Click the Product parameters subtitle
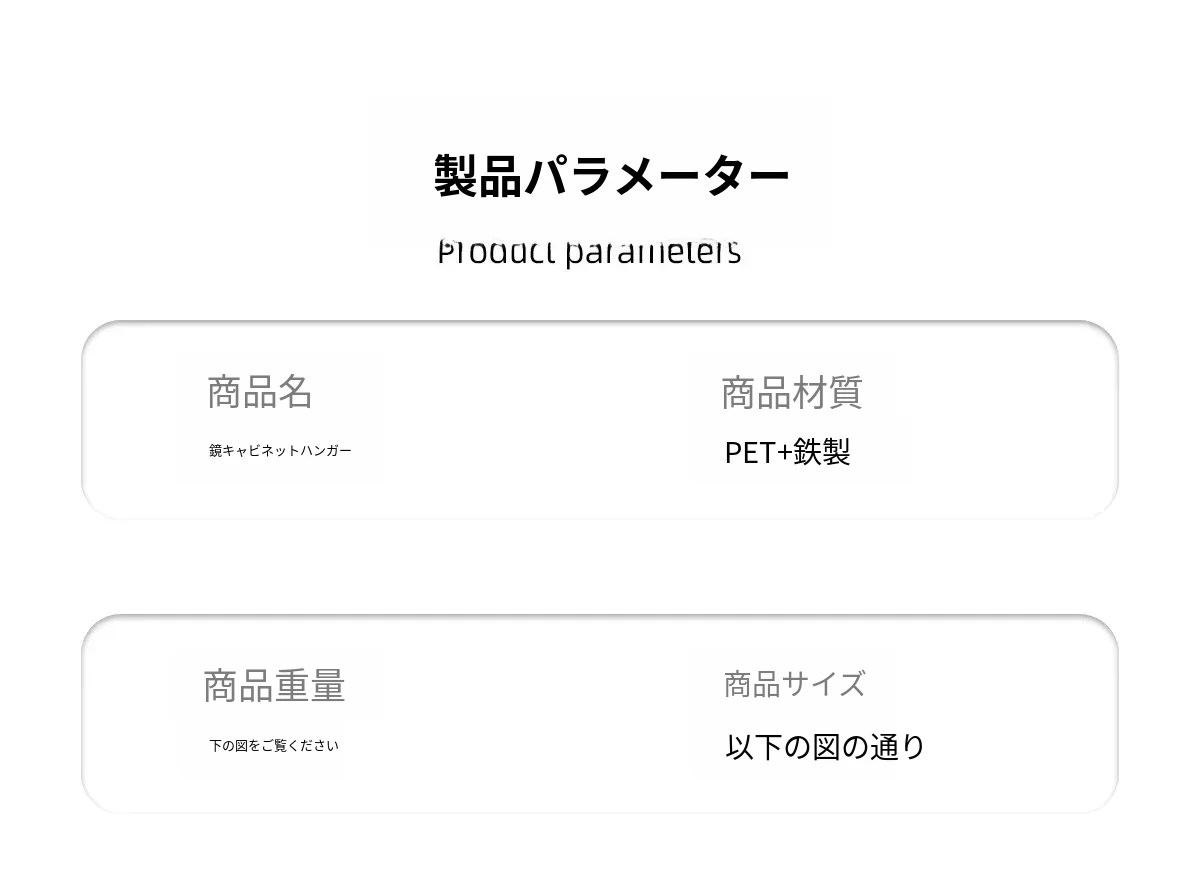The width and height of the screenshot is (1200, 884). coord(589,252)
